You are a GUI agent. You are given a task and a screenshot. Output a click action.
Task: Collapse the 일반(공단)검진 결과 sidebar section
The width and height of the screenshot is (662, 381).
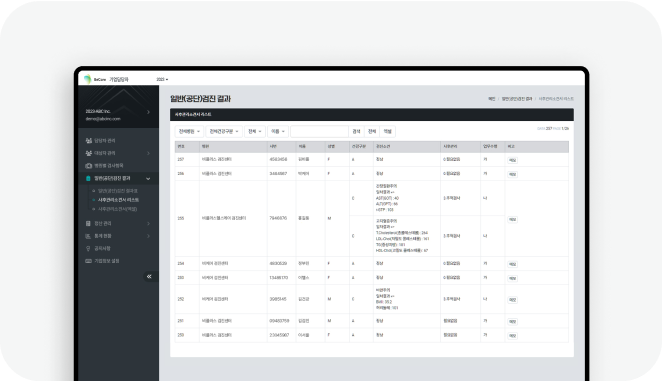tap(148, 179)
